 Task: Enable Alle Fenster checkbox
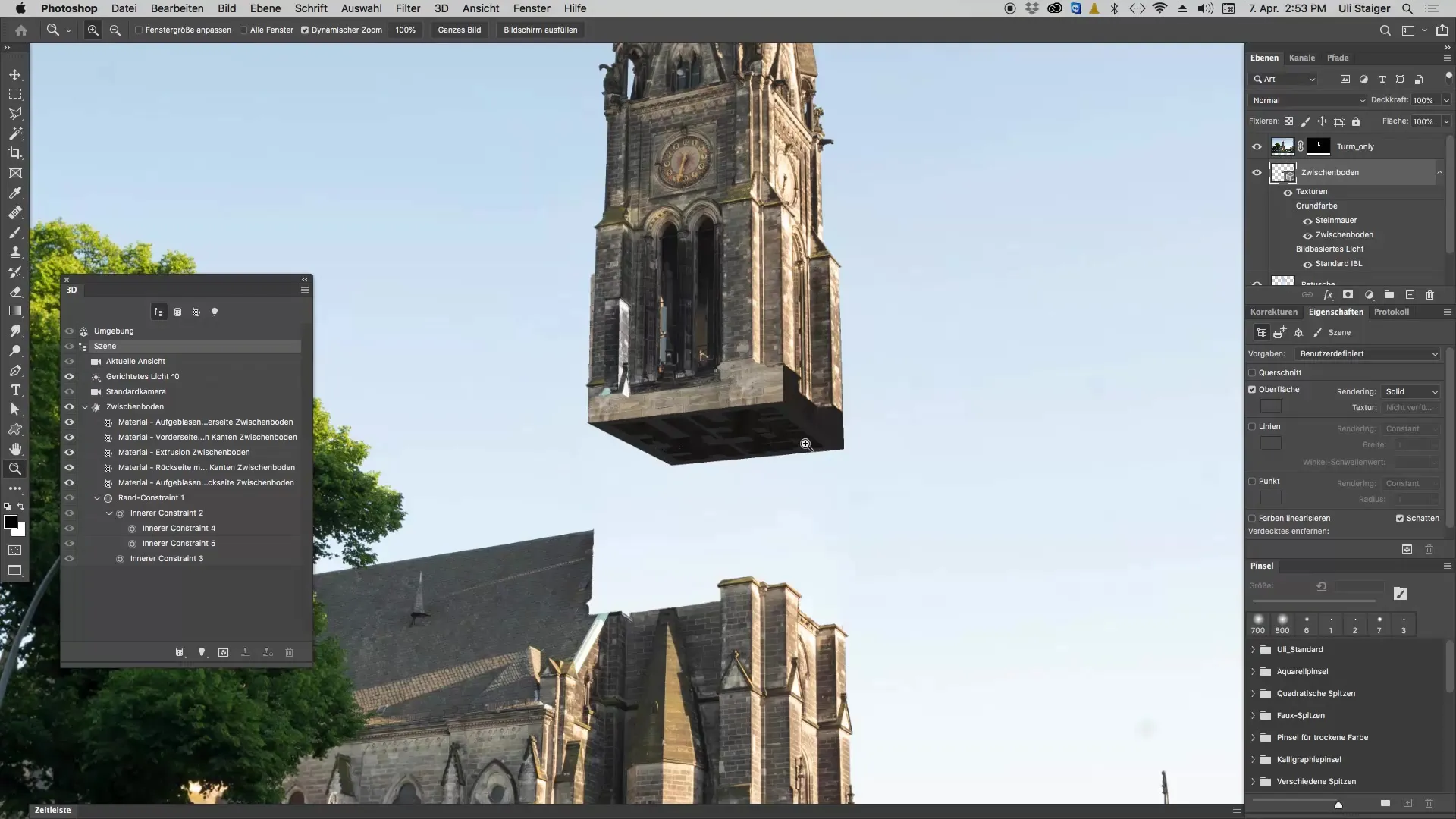(x=243, y=30)
